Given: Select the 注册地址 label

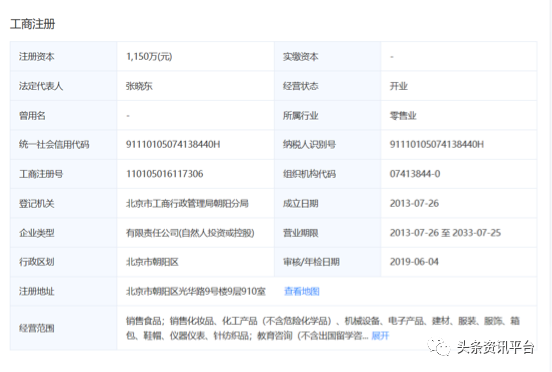Looking at the screenshot, I should [37, 291].
